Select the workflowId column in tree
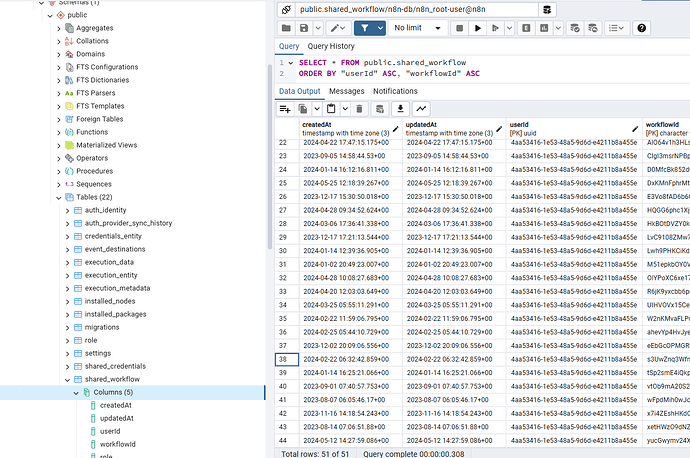This screenshot has height=458, width=690. coord(117,444)
